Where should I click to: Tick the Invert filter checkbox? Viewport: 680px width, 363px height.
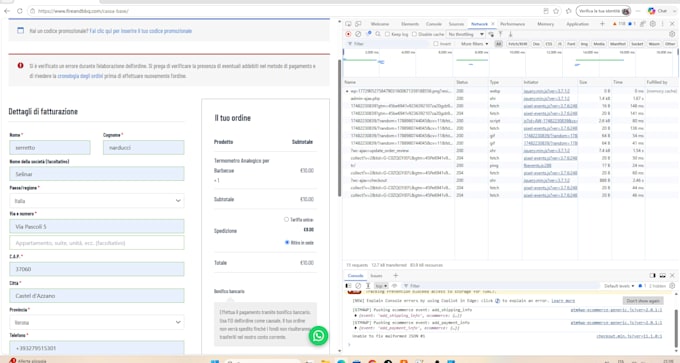[436, 44]
